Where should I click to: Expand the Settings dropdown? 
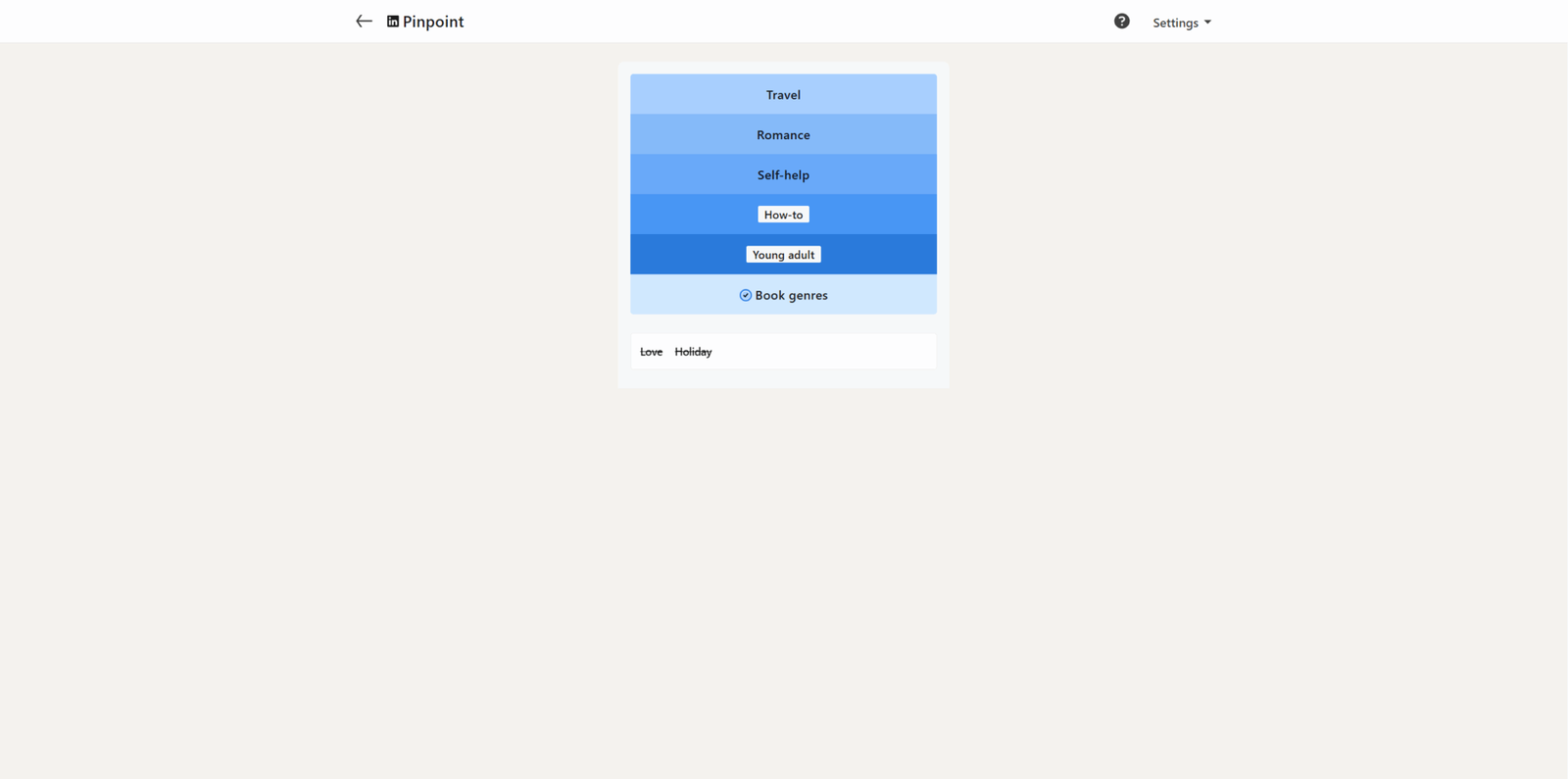pyautogui.click(x=1182, y=23)
